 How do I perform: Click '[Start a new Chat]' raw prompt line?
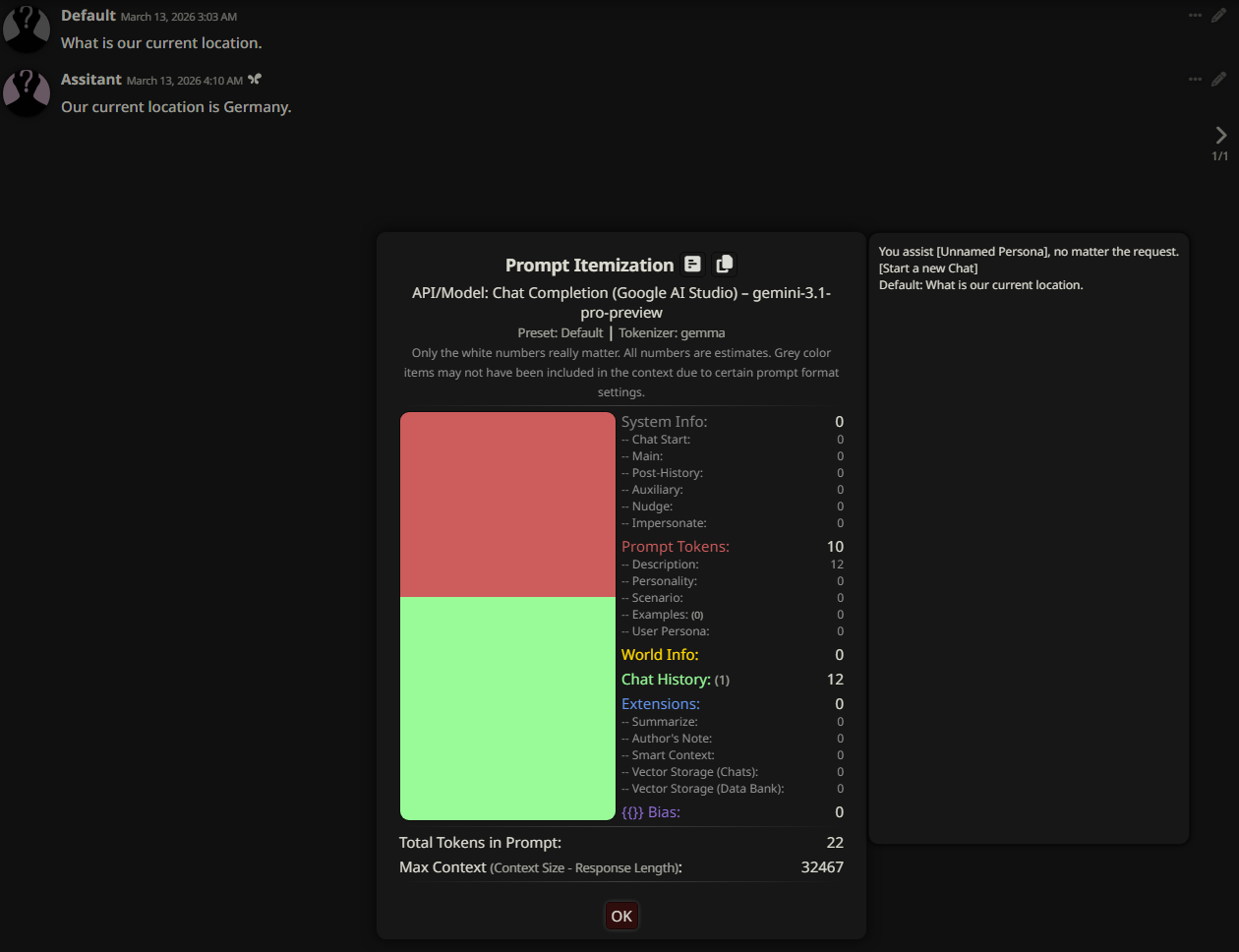click(928, 268)
